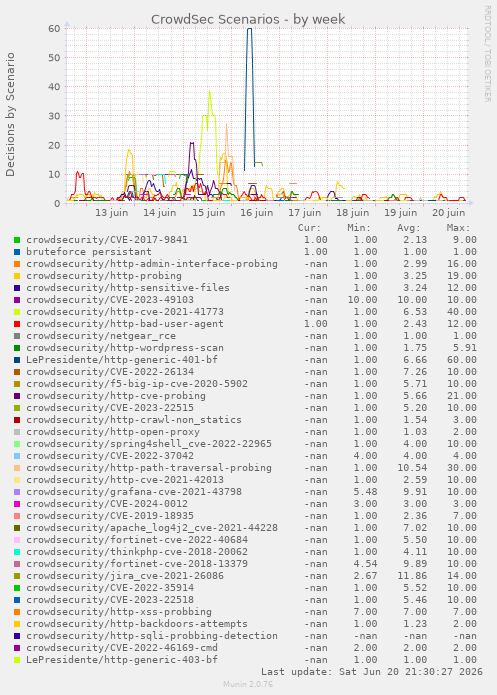Viewport: 497px width, 695px height.
Task: Select the 17 juin date label
Action: tap(305, 213)
